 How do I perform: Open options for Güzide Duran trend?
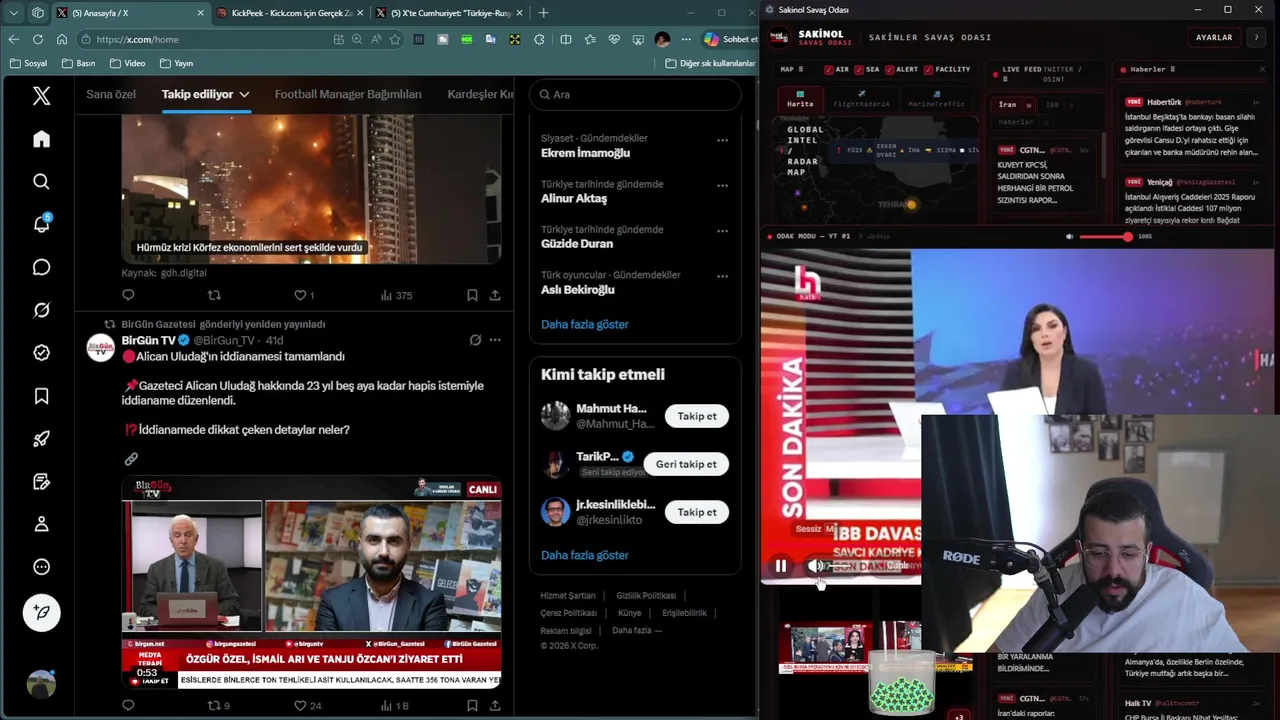pos(722,232)
